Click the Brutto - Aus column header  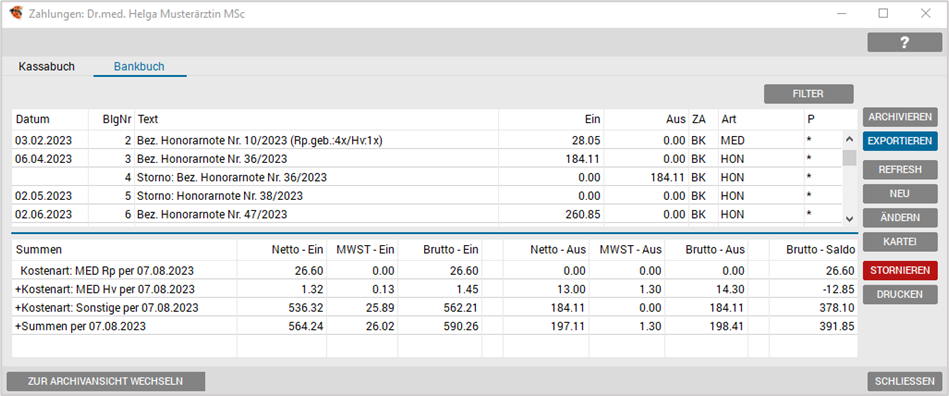(x=706, y=249)
